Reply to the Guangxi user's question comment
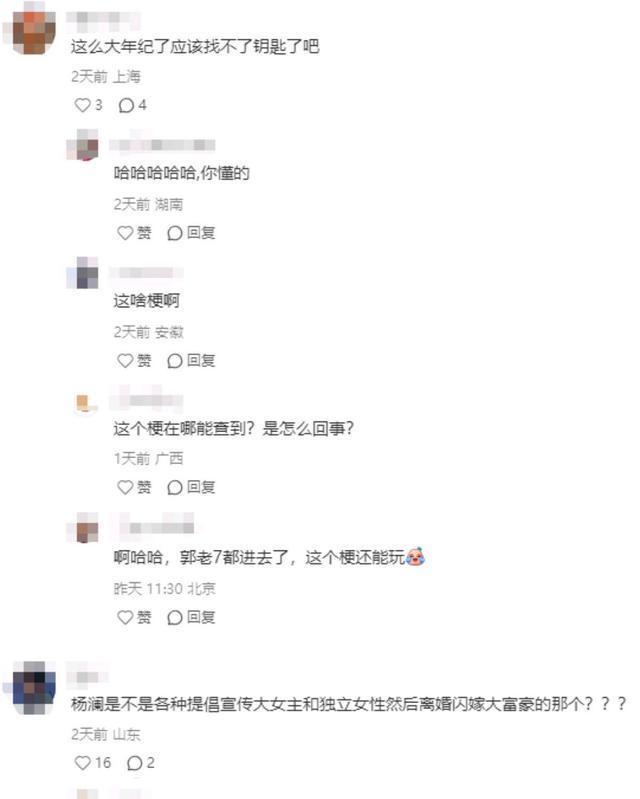The image size is (640, 799). pyautogui.click(x=191, y=487)
